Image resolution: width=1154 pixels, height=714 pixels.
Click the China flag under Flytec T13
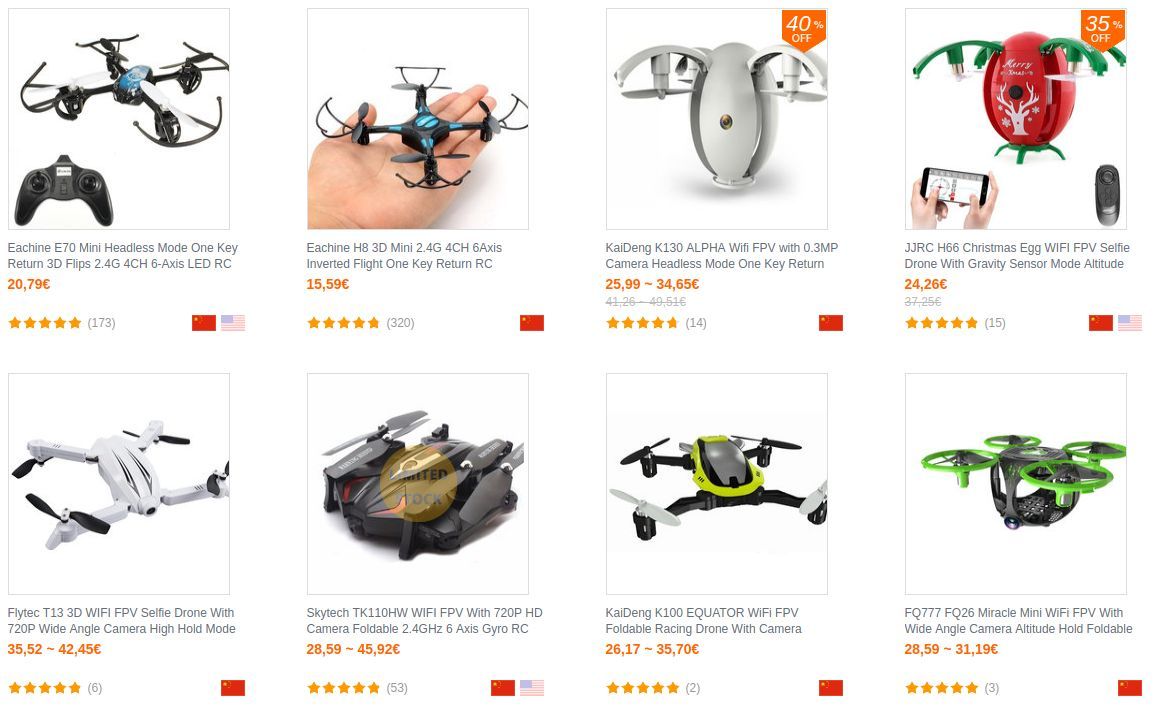233,688
